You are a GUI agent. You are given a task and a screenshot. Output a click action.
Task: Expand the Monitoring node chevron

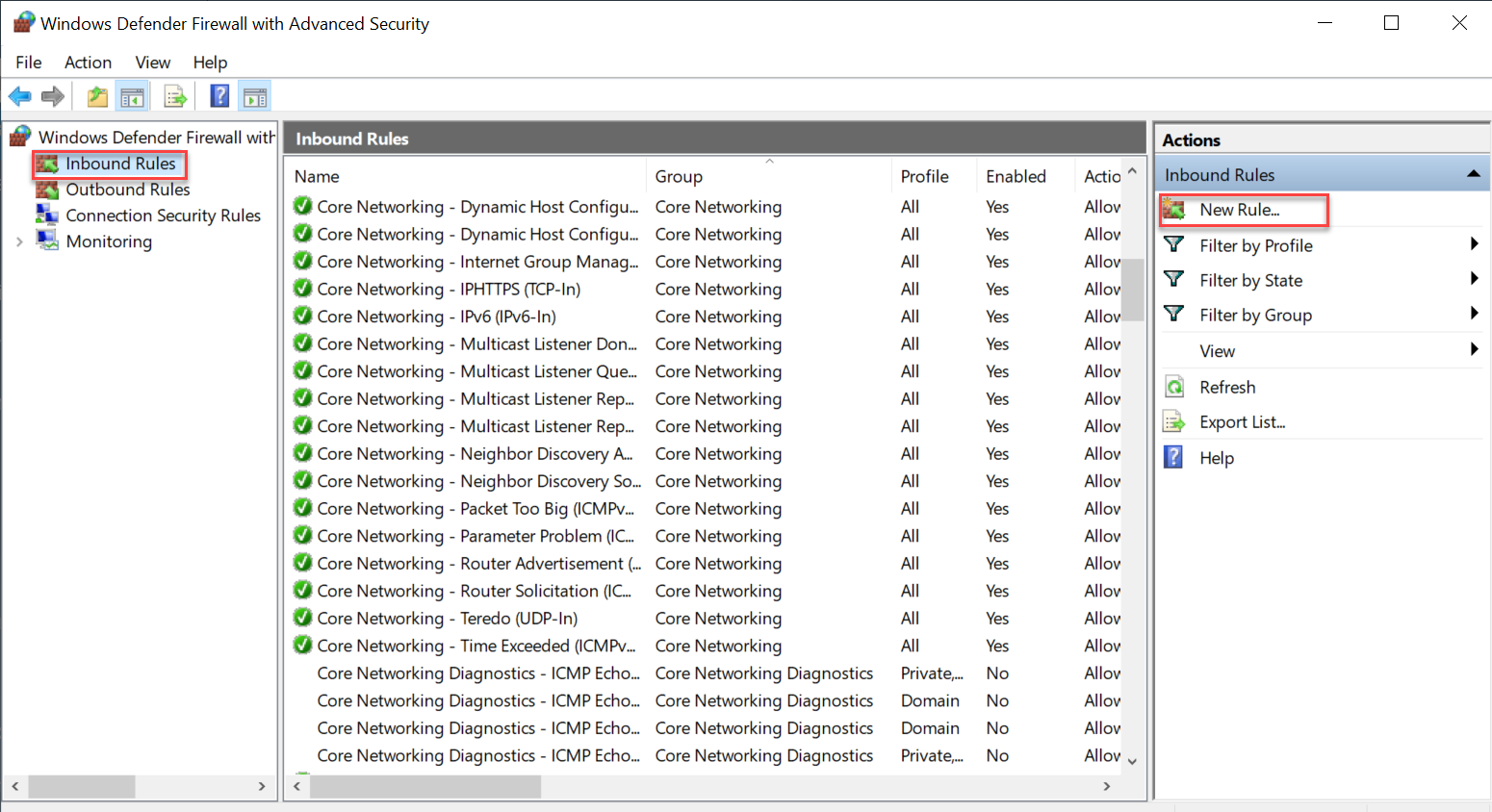19,241
